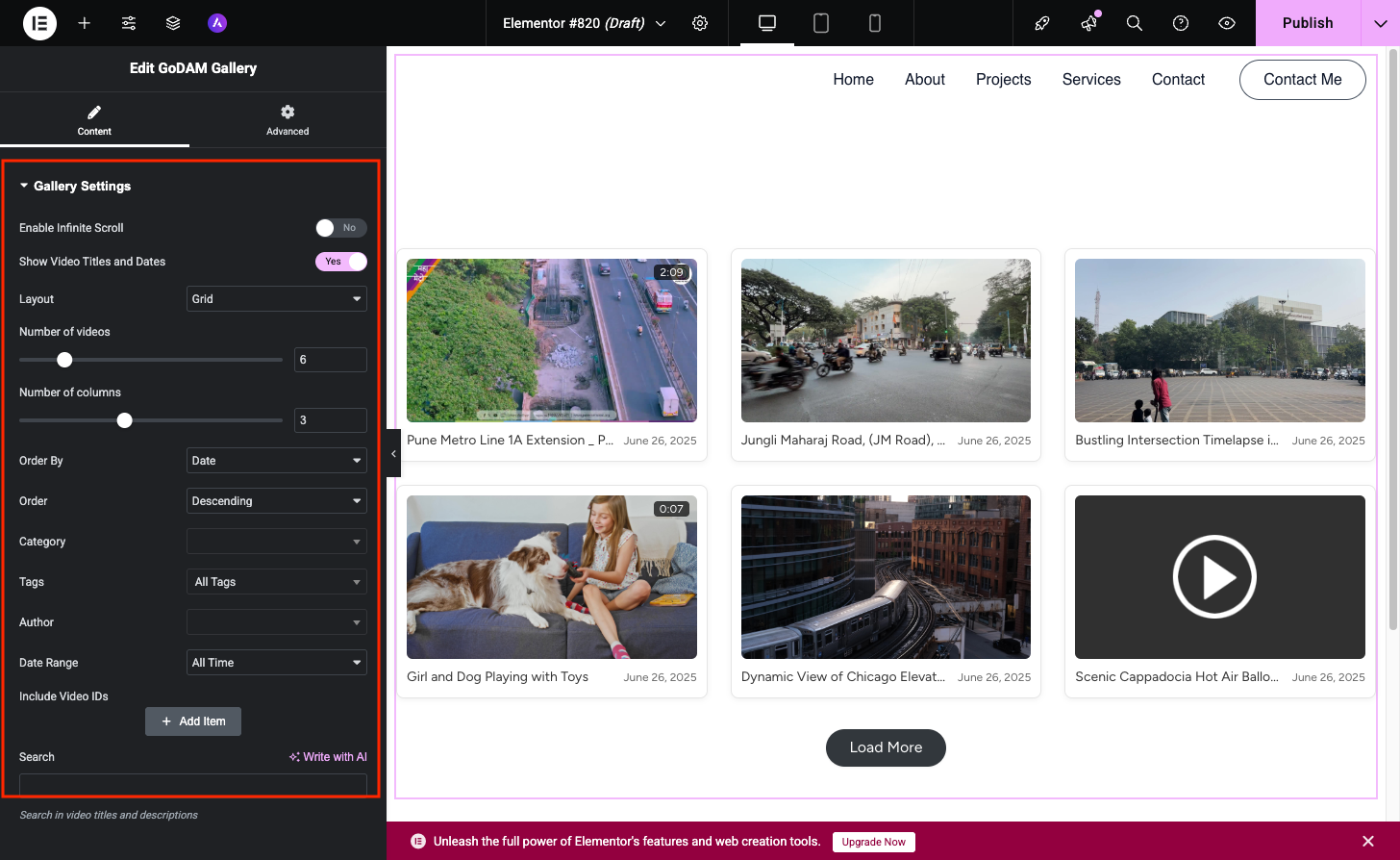Collapse the Gallery Settings section
The width and height of the screenshot is (1400, 860).
(x=75, y=187)
